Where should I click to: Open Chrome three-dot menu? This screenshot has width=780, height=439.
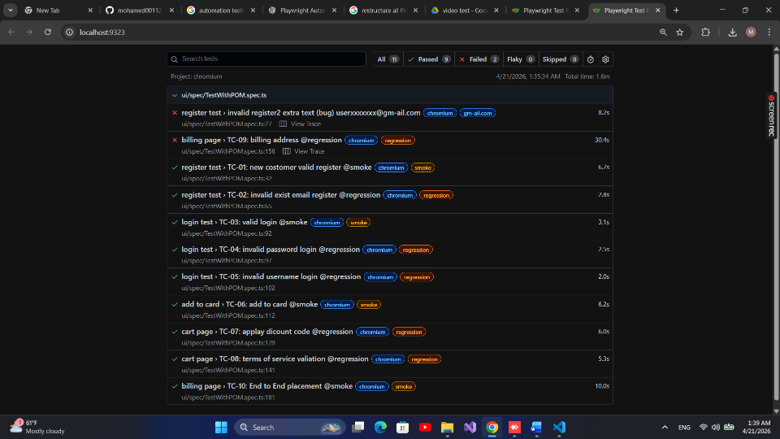click(x=769, y=32)
